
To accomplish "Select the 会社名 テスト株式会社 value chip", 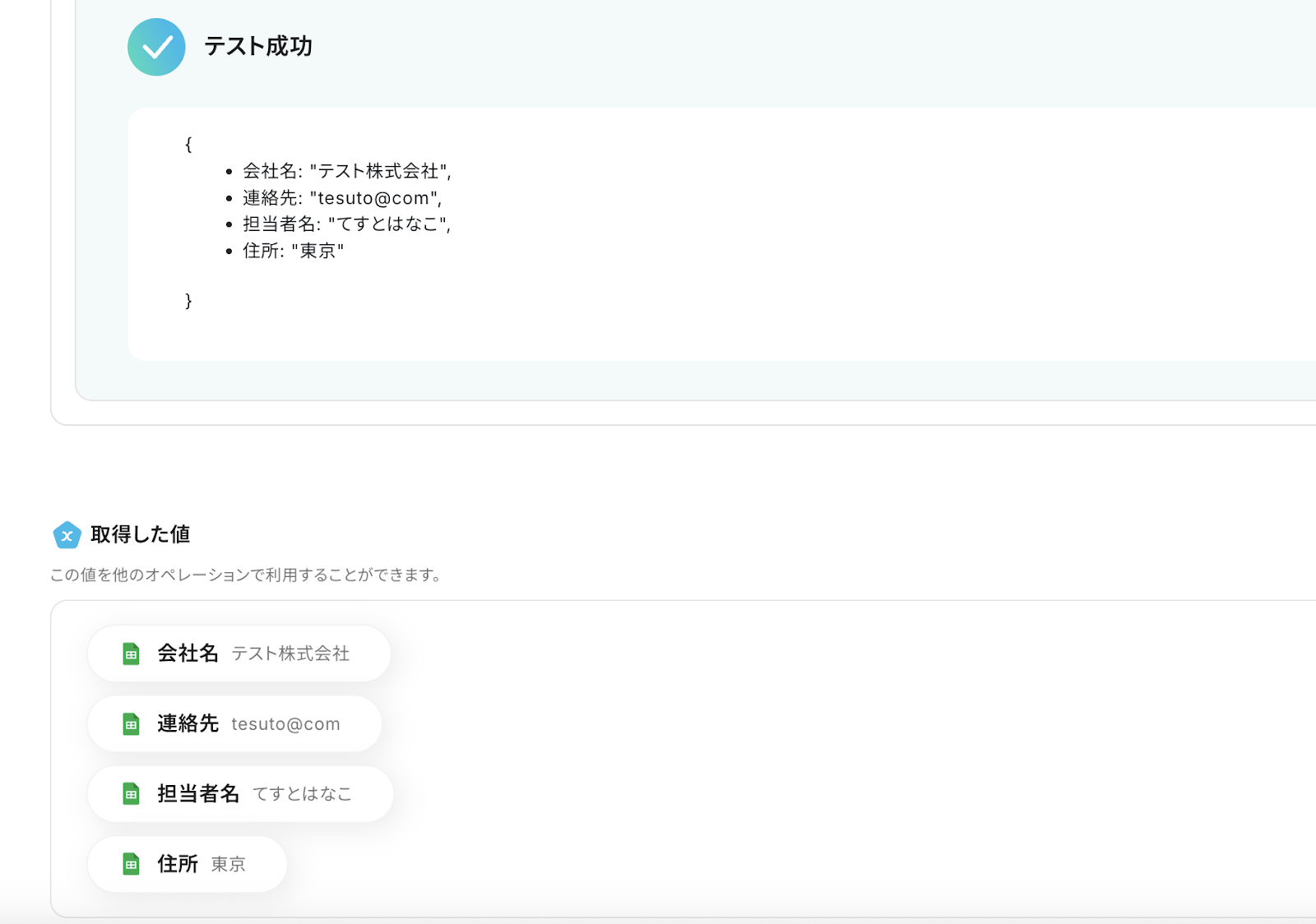I will point(239,654).
